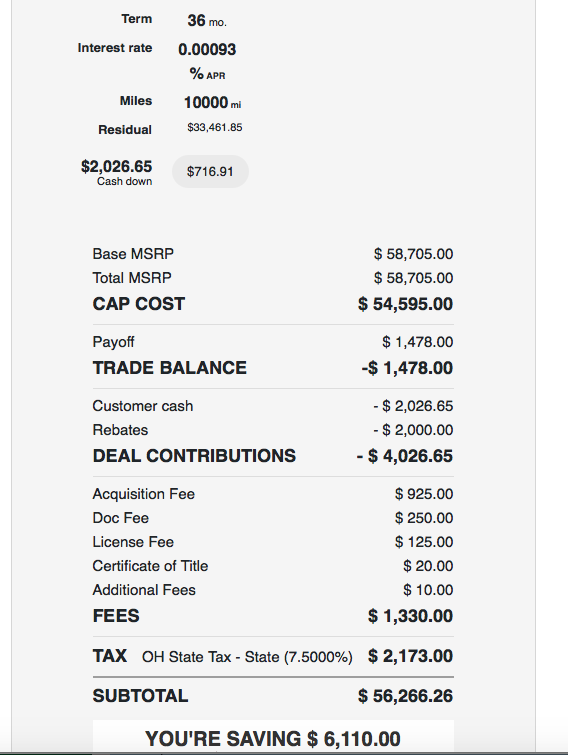The height and width of the screenshot is (755, 568).
Task: Click the 0.00093 interest rate value
Action: [x=207, y=49]
